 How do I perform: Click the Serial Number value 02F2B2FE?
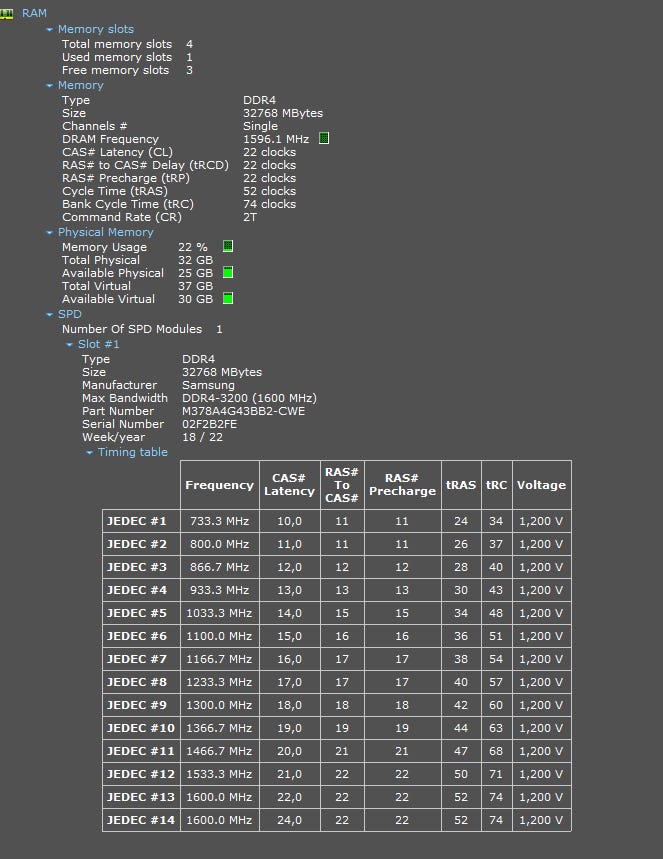209,424
